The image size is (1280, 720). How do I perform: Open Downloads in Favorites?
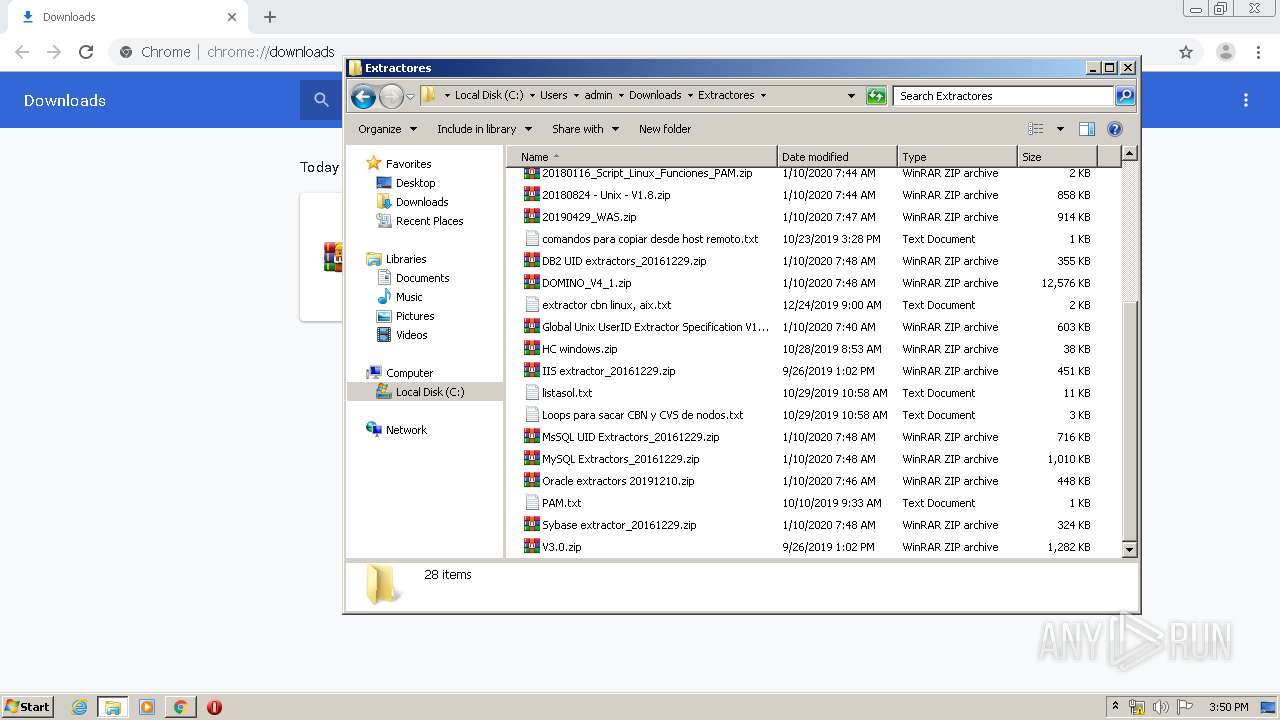coord(412,202)
